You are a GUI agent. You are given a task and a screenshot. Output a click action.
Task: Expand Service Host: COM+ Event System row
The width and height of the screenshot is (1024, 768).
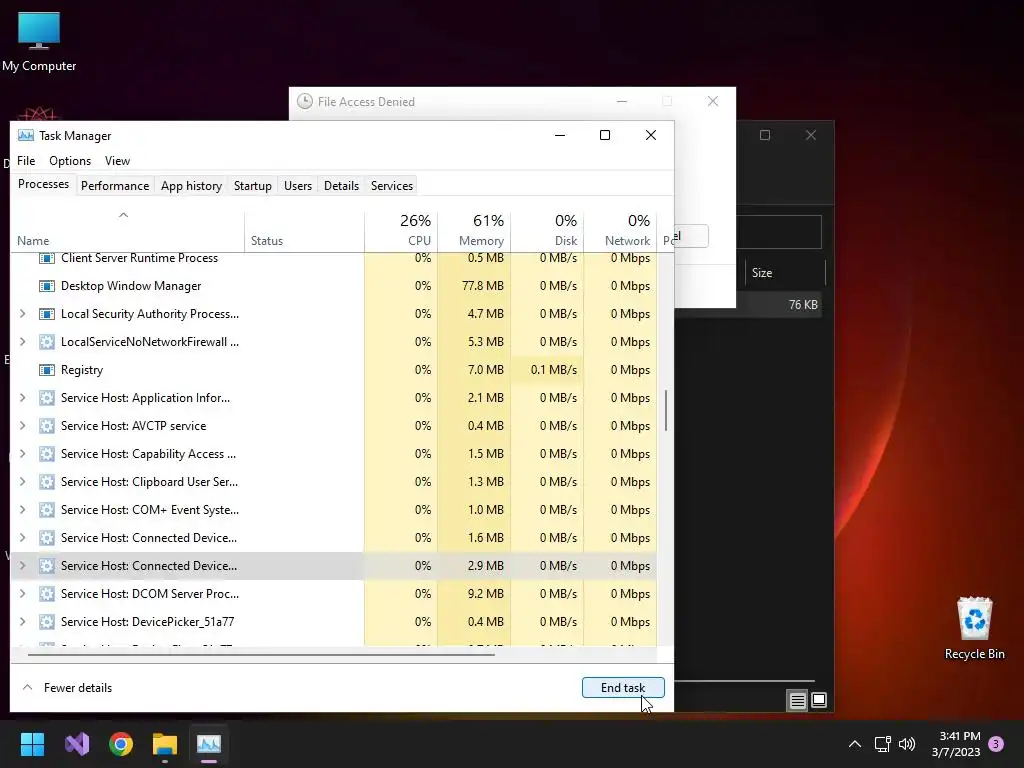22,510
